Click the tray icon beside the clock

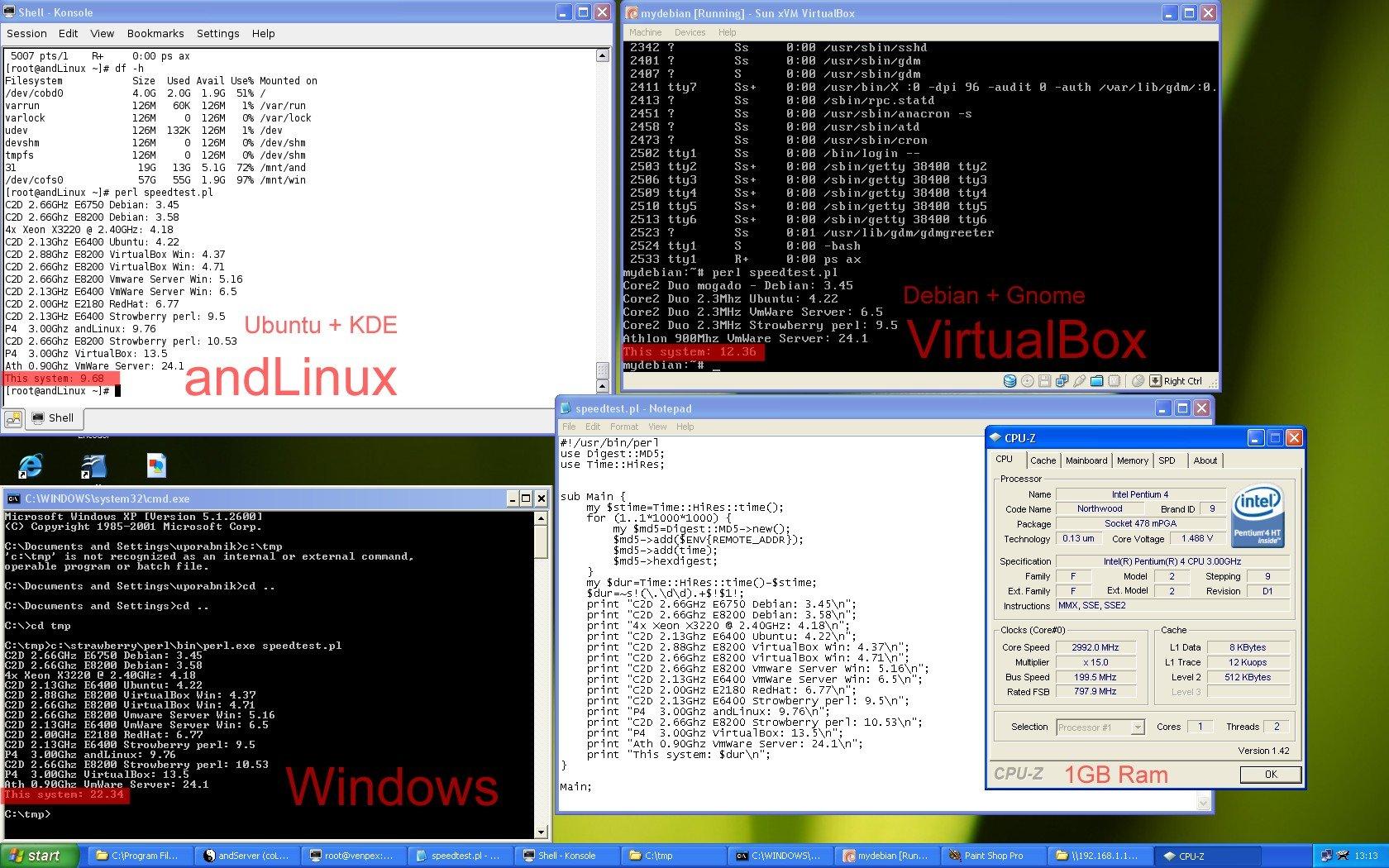click(1343, 856)
